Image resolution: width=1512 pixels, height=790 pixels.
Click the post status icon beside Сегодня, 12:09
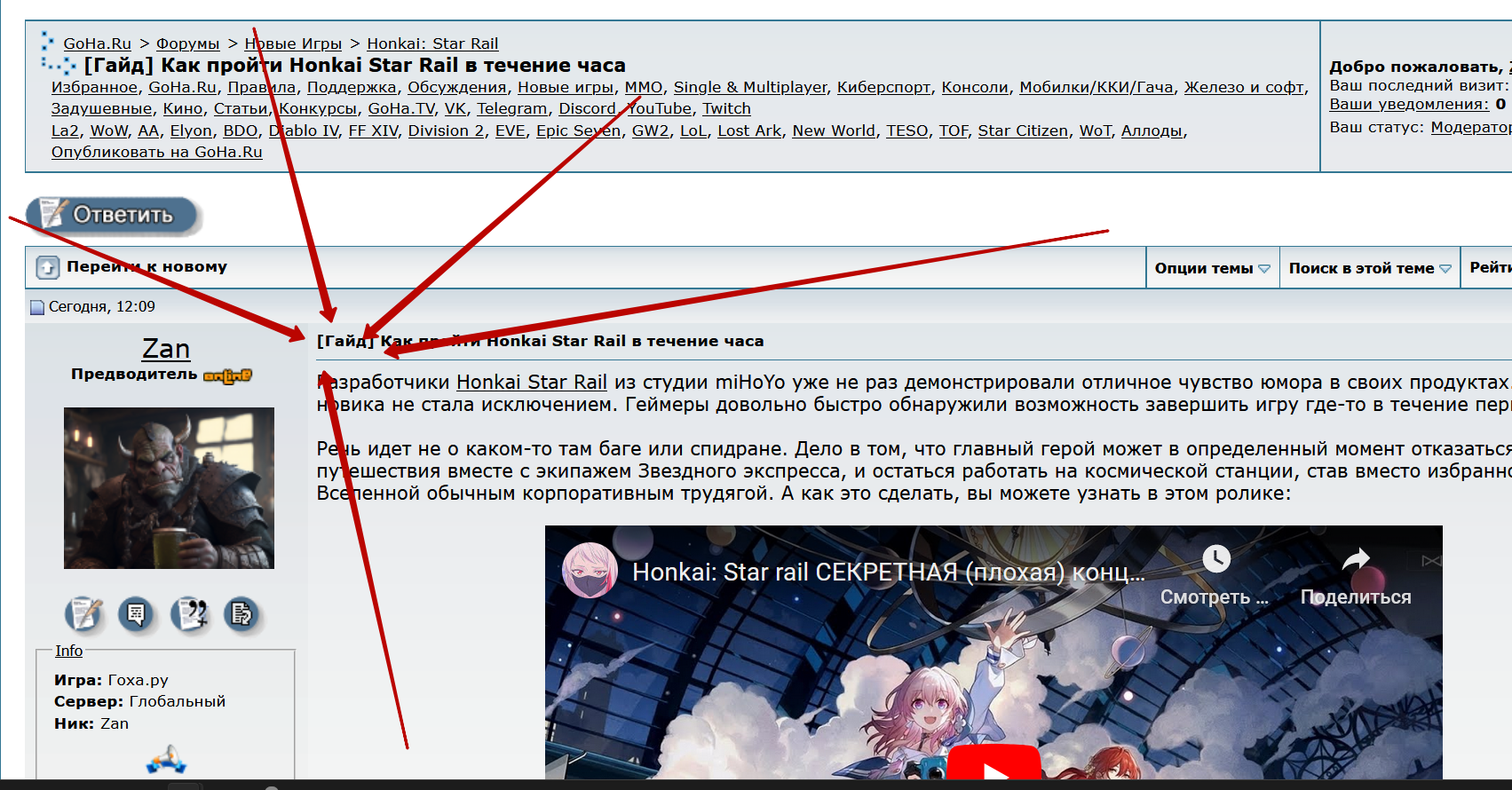point(37,307)
